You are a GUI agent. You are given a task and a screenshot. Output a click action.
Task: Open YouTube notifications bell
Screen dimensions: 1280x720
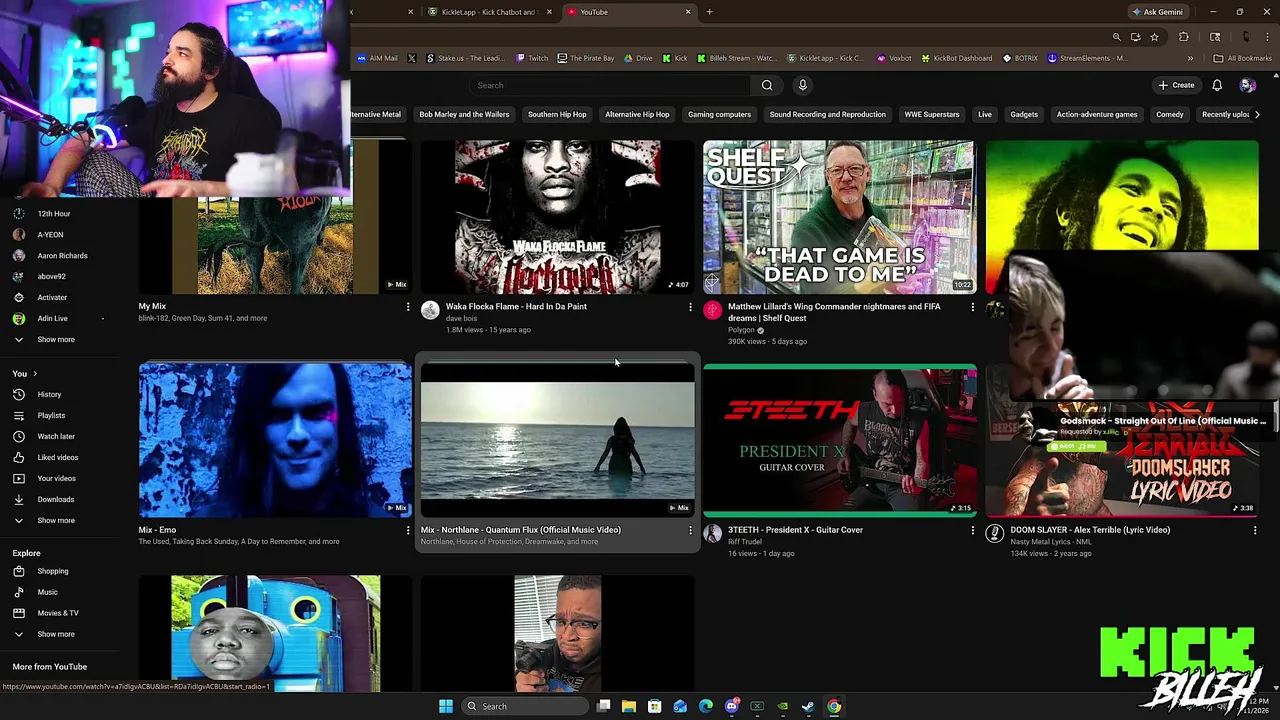coord(1217,85)
